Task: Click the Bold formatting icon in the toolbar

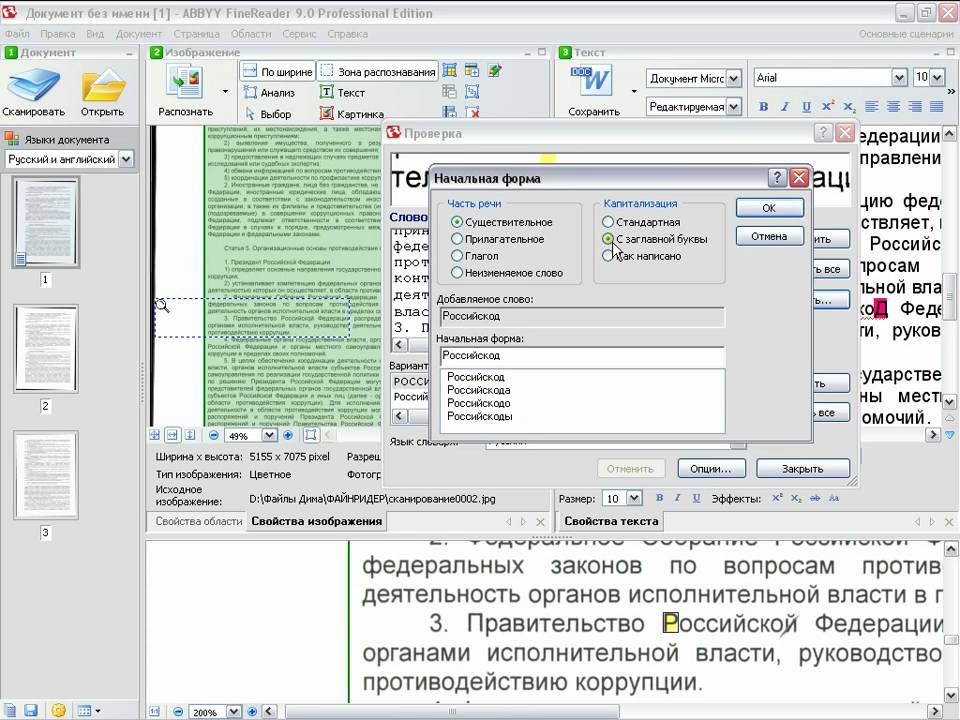Action: coord(764,106)
